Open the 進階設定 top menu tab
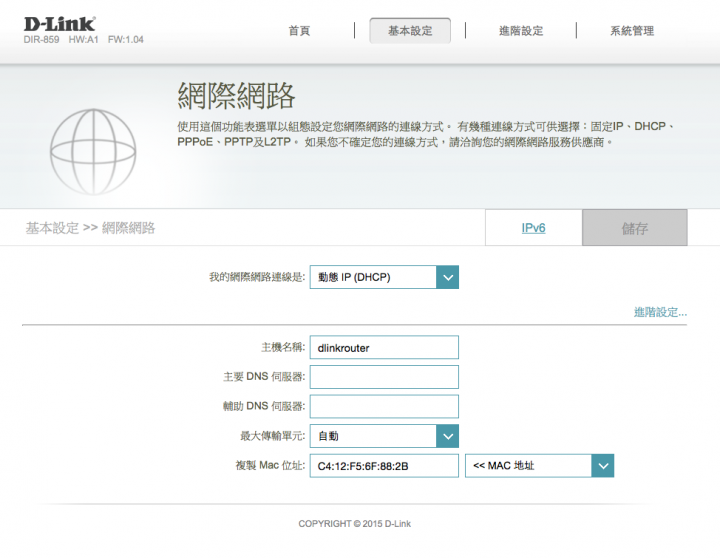The height and width of the screenshot is (558, 720). pos(521,31)
